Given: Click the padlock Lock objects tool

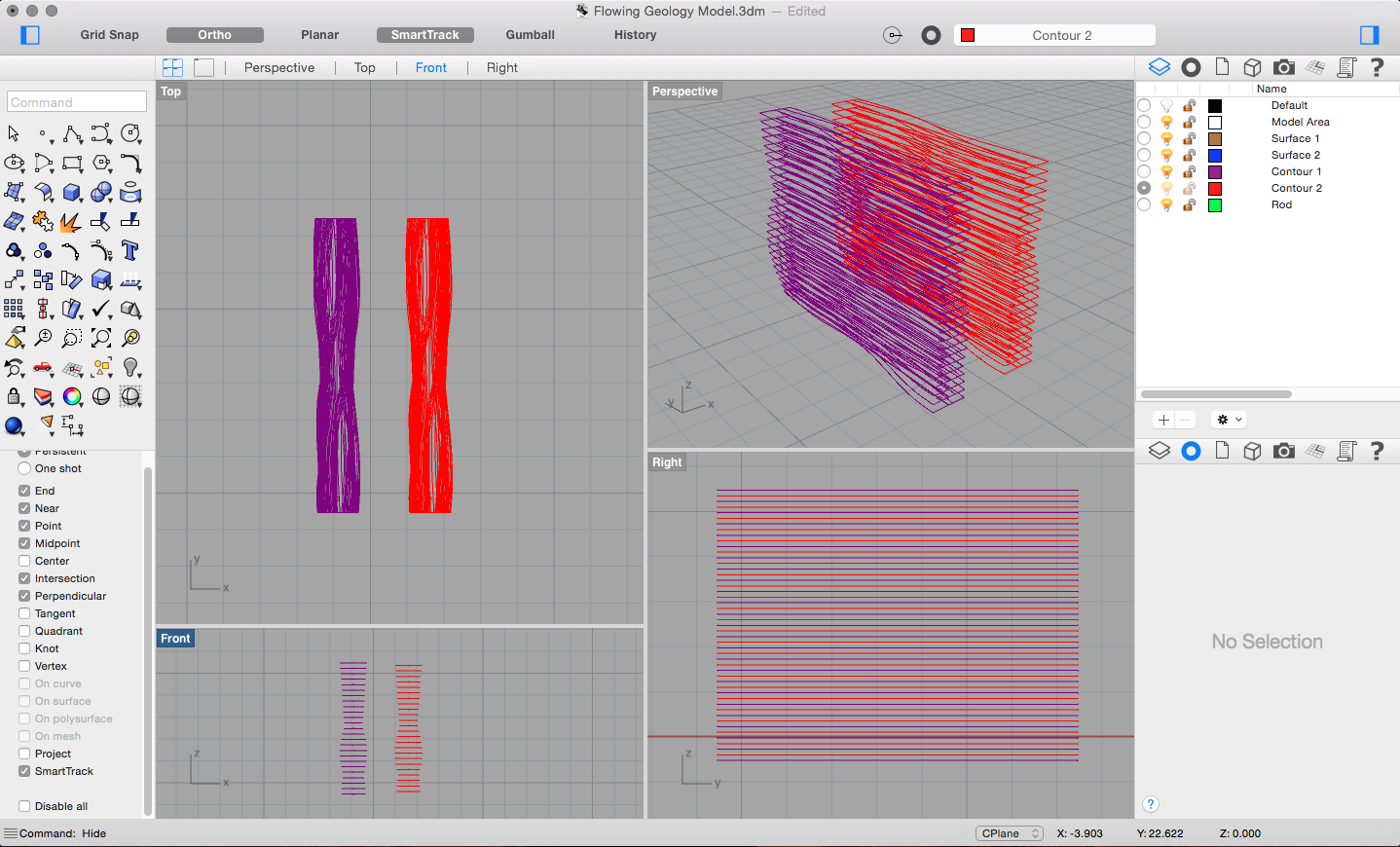Looking at the screenshot, I should 14,396.
